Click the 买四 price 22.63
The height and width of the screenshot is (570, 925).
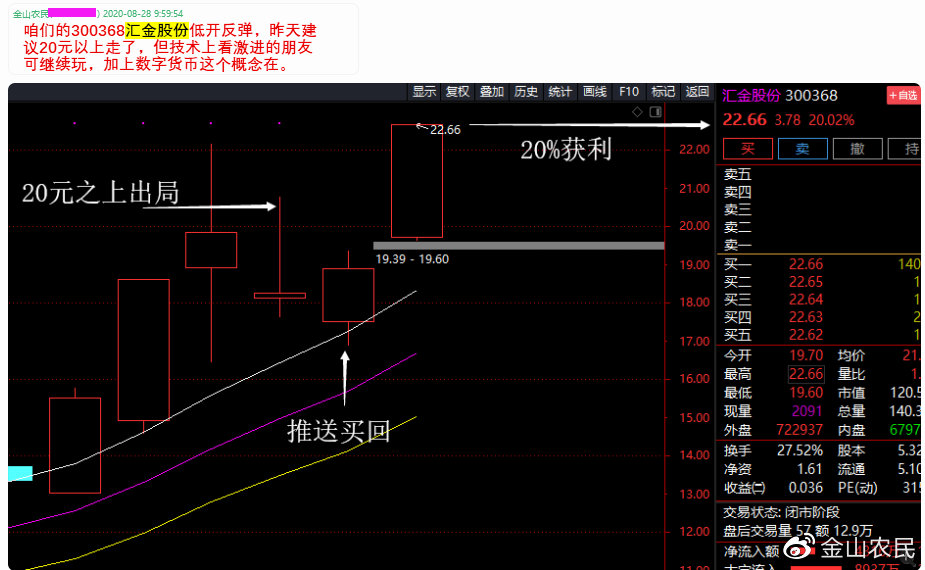coord(806,317)
